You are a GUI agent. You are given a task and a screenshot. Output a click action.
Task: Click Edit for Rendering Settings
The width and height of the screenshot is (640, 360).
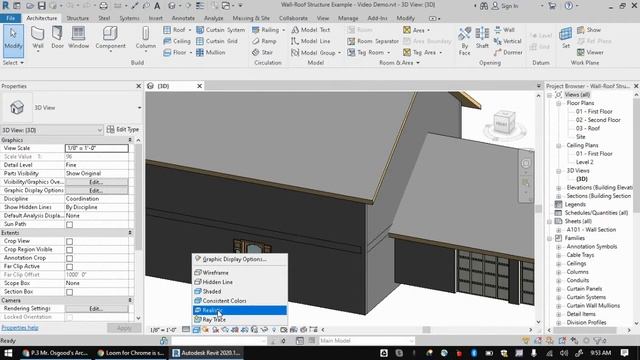(96, 309)
